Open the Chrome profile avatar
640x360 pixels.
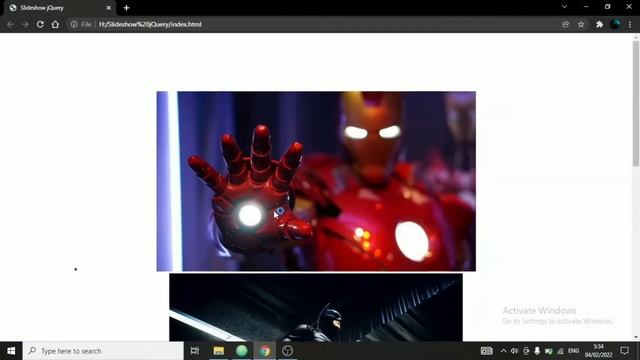pos(615,24)
